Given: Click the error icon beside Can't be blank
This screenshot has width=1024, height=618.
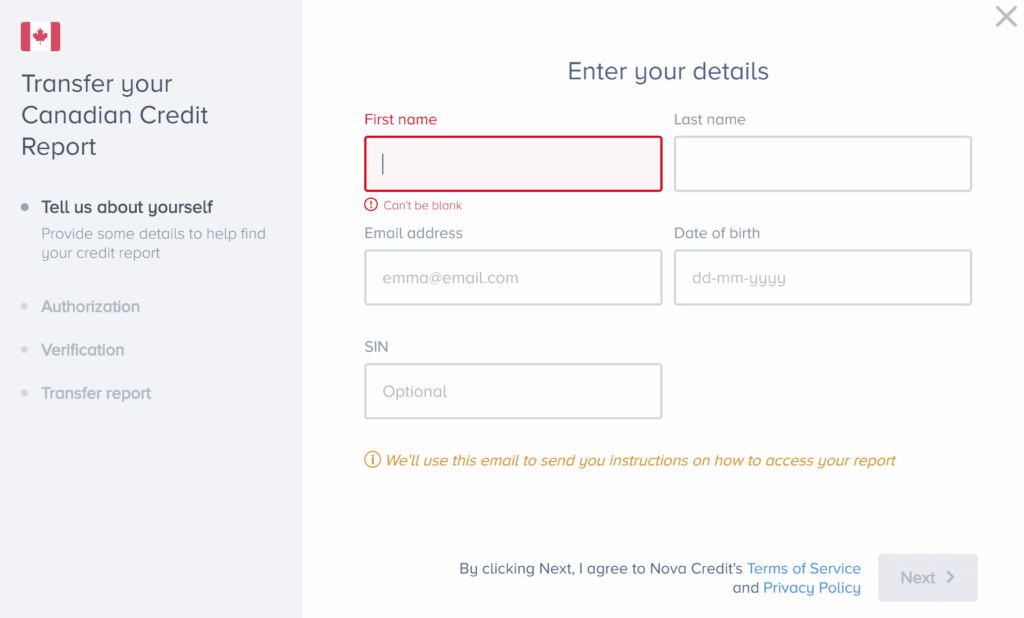Looking at the screenshot, I should point(371,204).
